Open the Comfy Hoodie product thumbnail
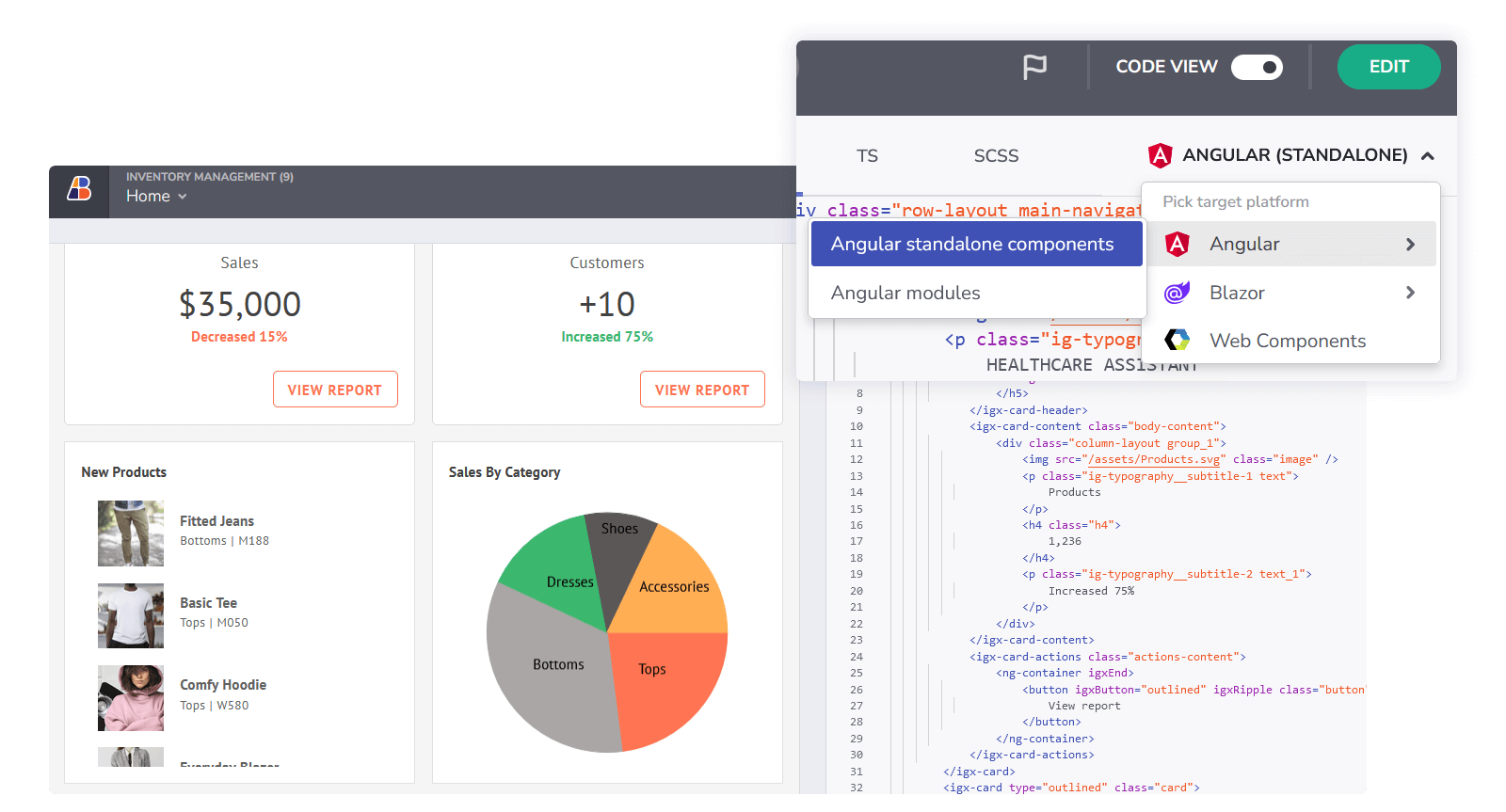Image resolution: width=1506 pixels, height=812 pixels. (x=131, y=698)
